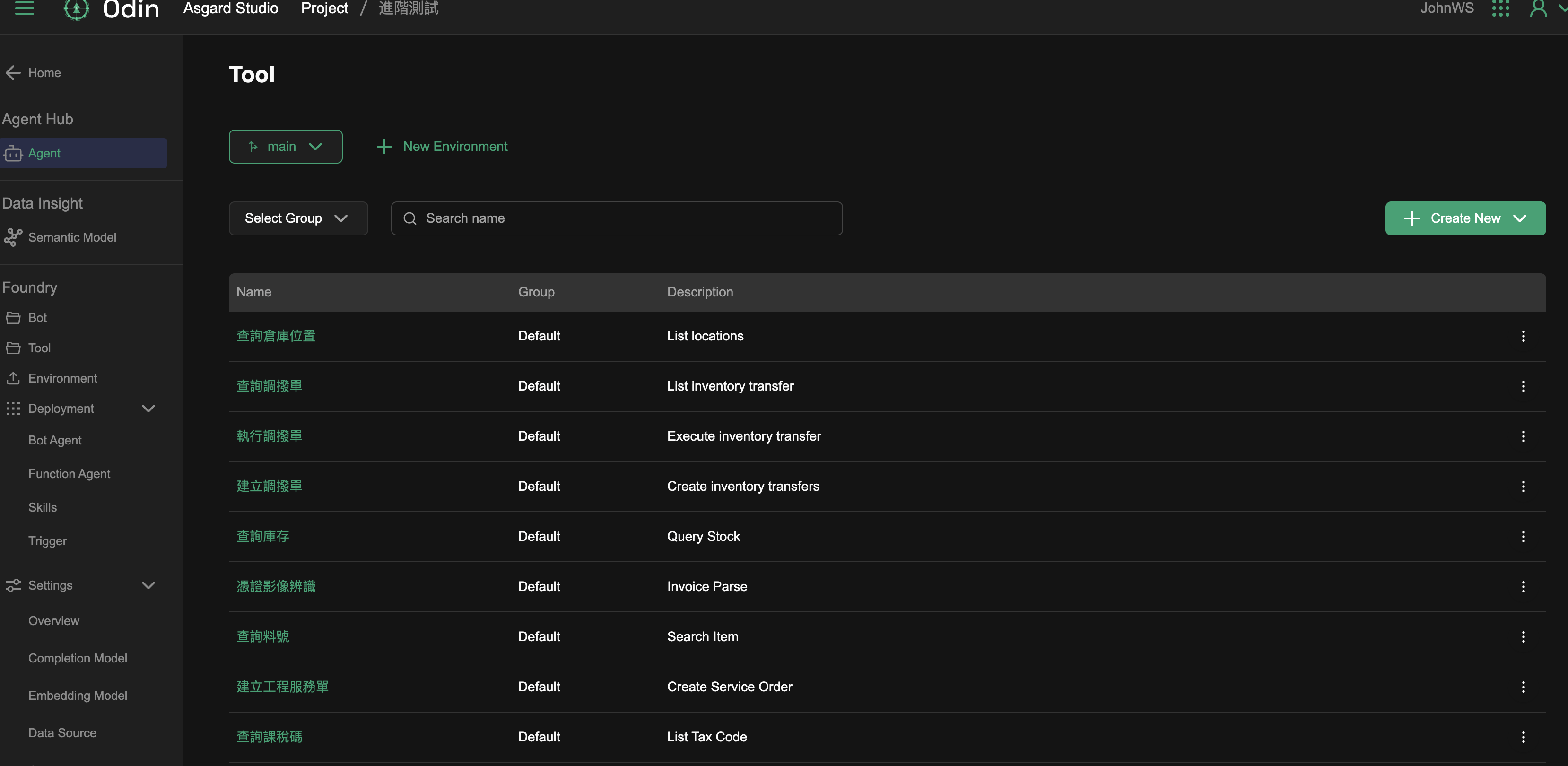
Task: Select Agent in Agent Hub
Action: 44,154
